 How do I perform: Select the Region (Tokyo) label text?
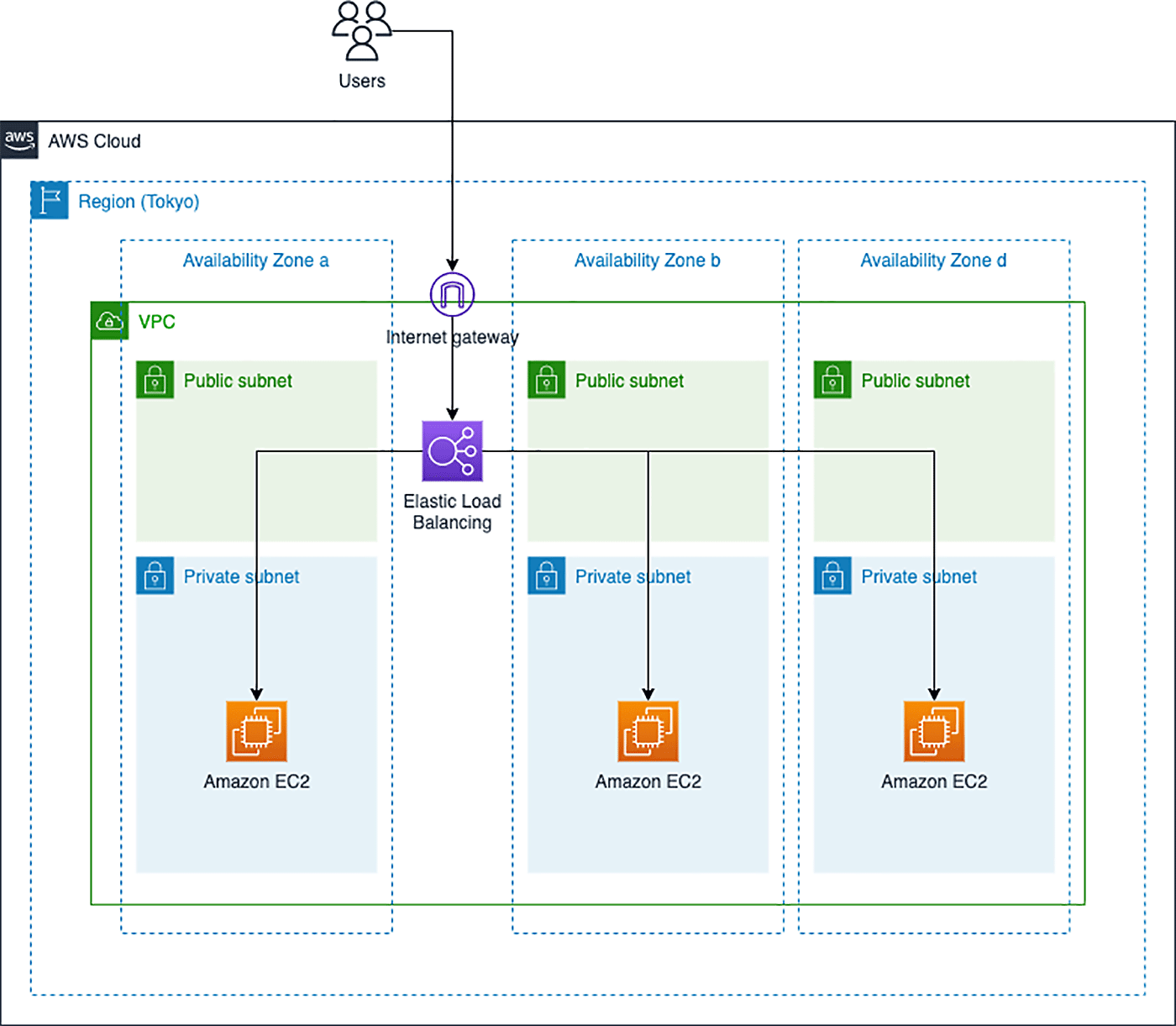pyautogui.click(x=139, y=201)
